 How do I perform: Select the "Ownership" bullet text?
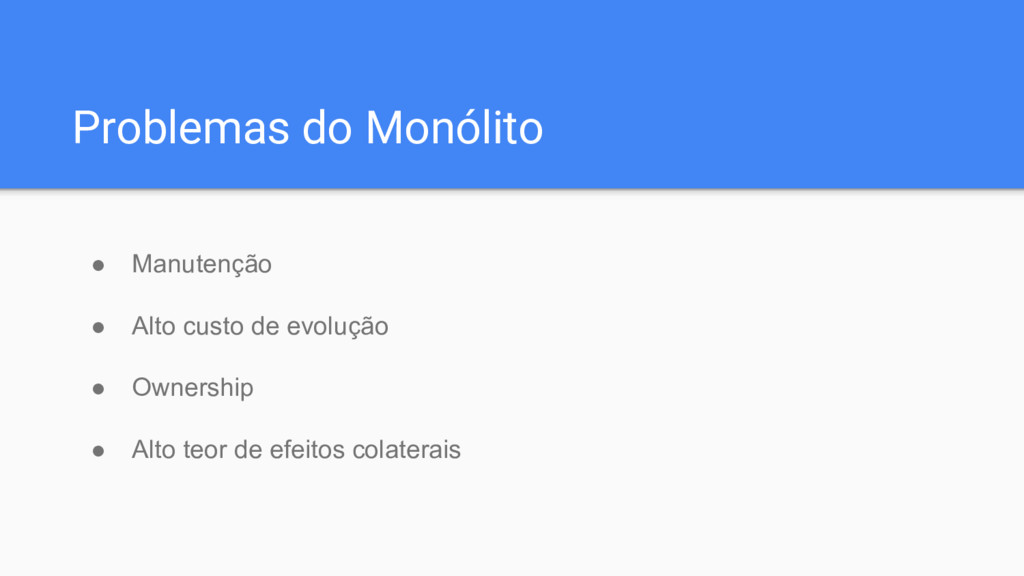[193, 388]
